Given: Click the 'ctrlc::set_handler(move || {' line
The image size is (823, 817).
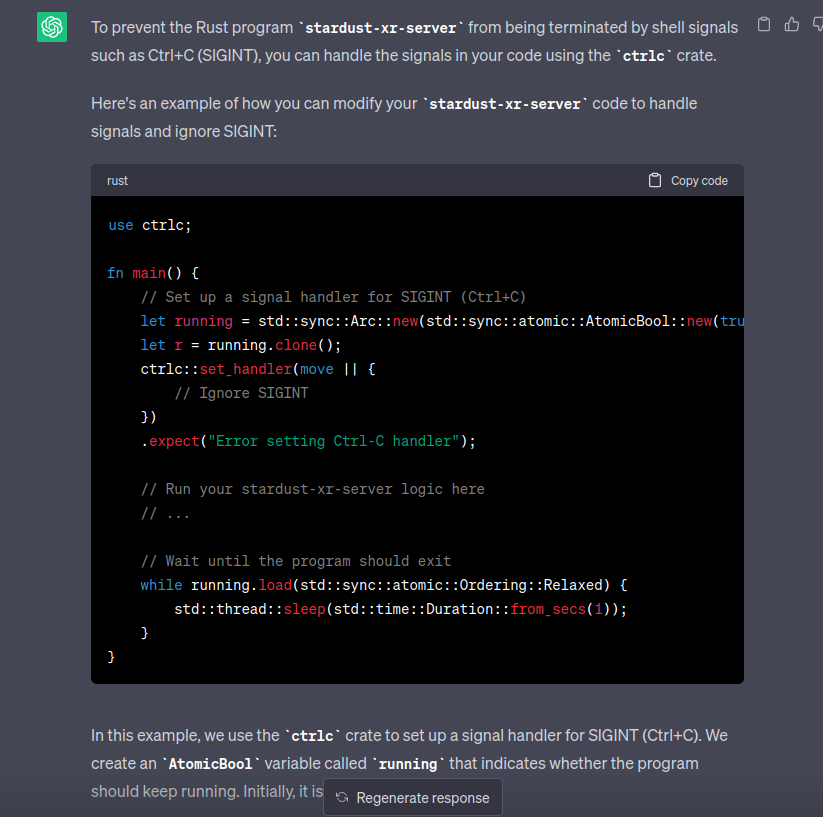Looking at the screenshot, I should click(x=258, y=369).
